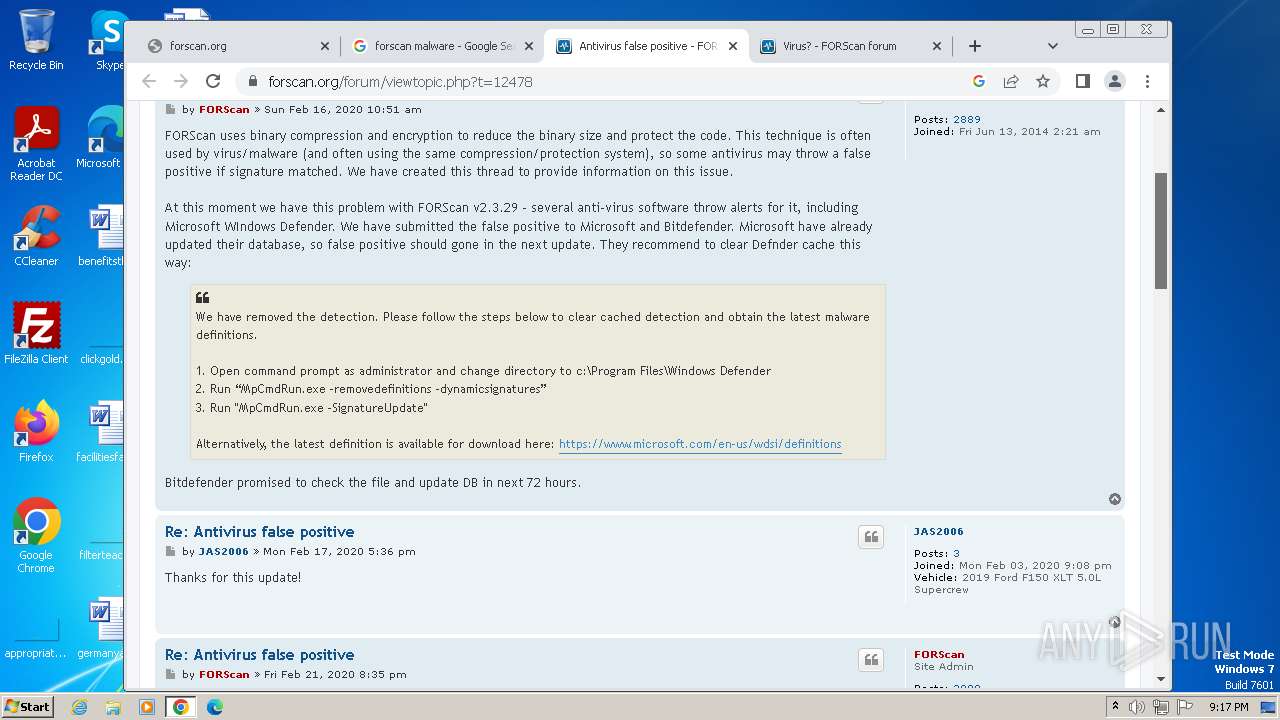
Task: Open JAS2006 posts count link
Action: click(x=956, y=553)
